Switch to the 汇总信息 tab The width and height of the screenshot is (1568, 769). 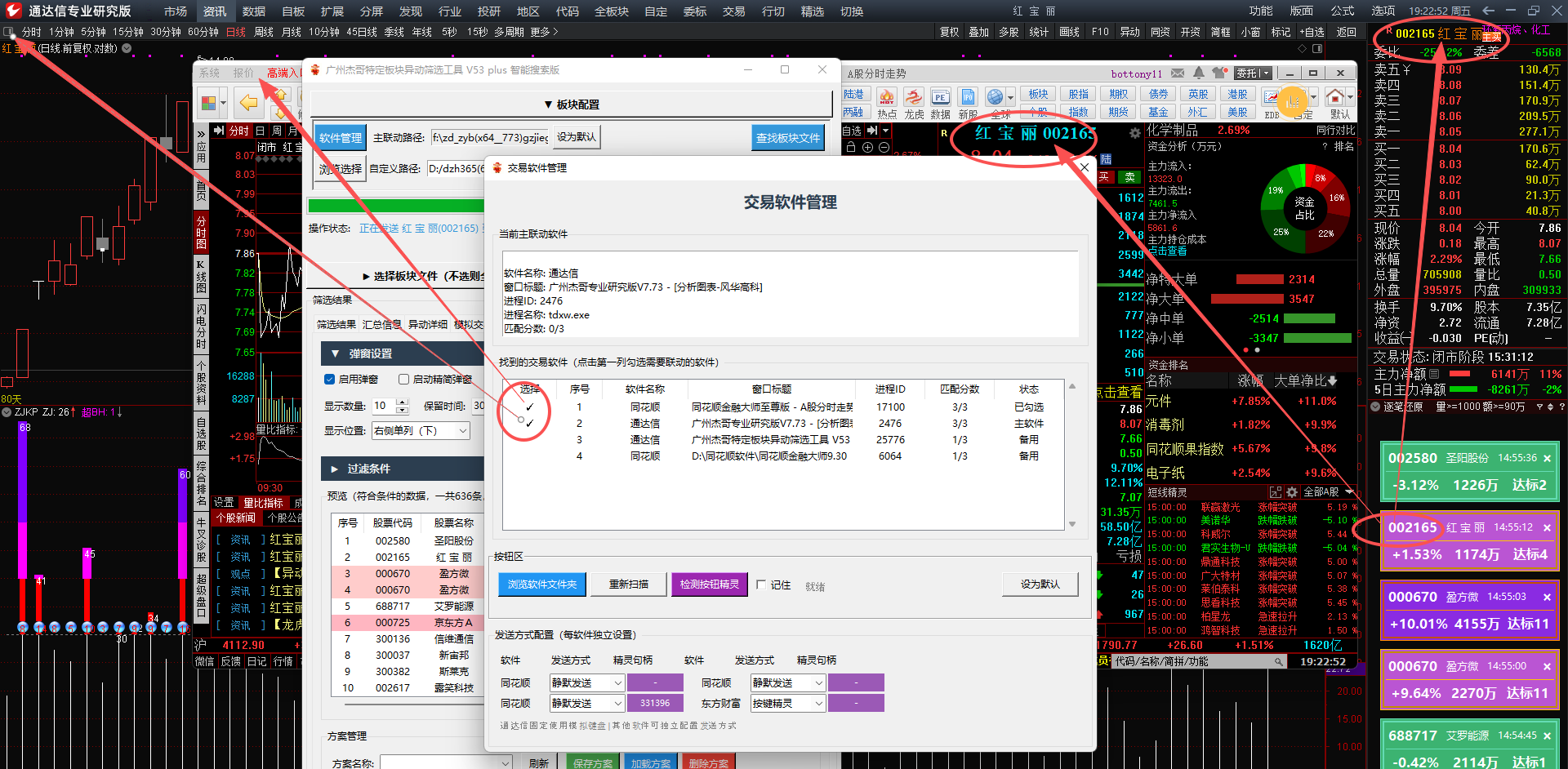coord(381,324)
